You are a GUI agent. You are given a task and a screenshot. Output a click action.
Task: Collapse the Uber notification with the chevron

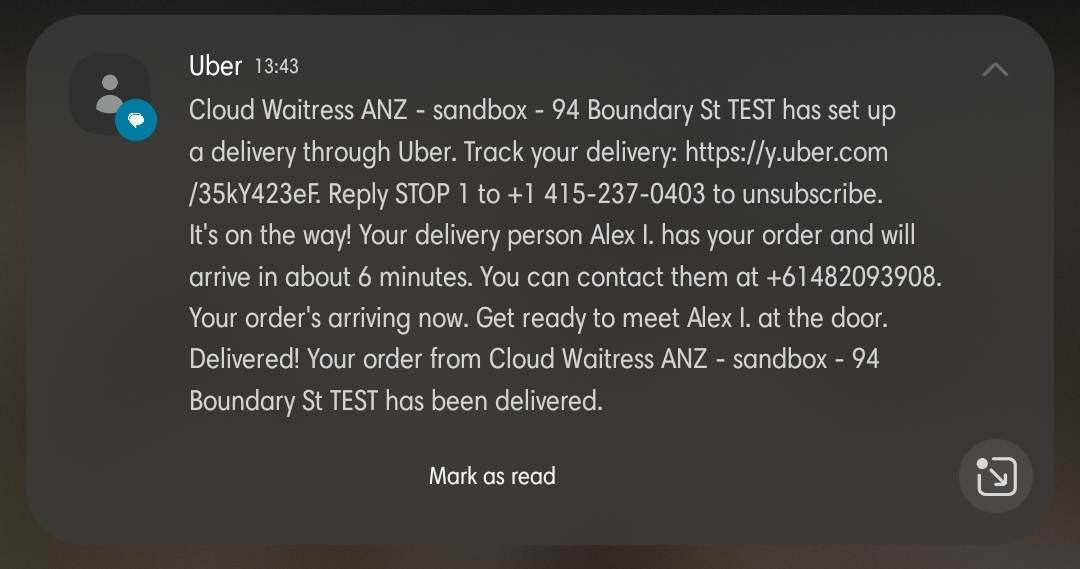coord(995,69)
